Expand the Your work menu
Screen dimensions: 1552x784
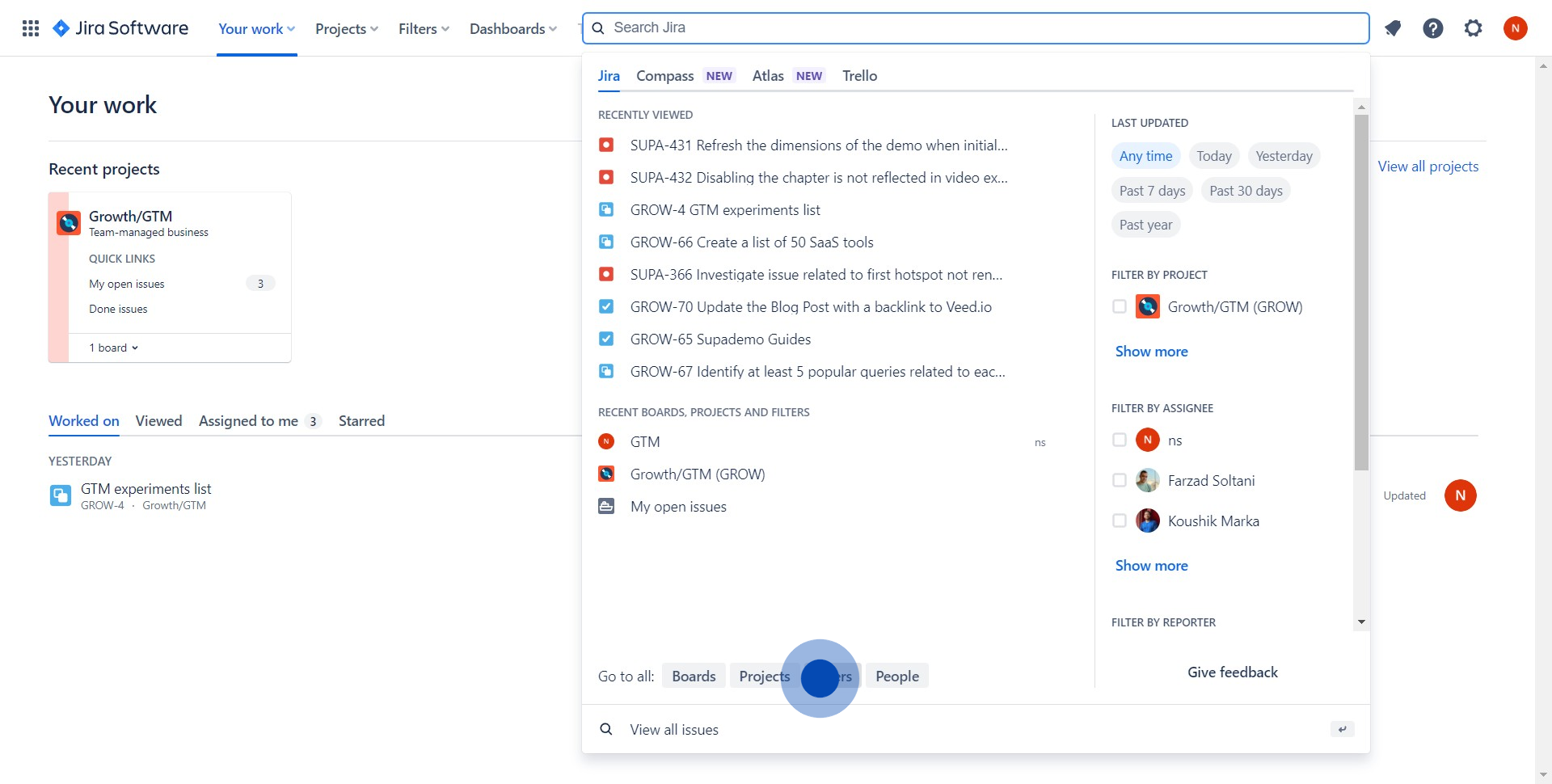click(x=257, y=28)
